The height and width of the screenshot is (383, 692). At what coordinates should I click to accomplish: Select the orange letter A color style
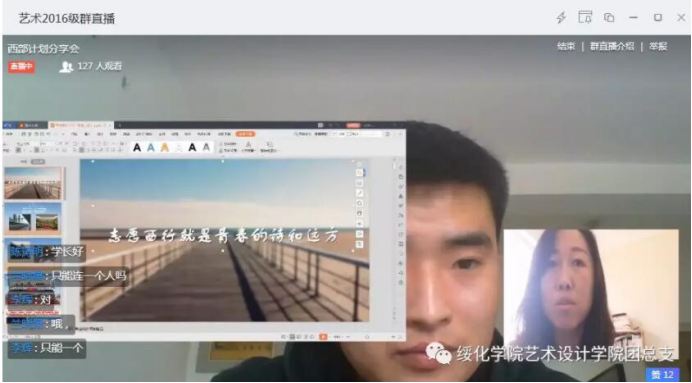pyautogui.click(x=165, y=147)
